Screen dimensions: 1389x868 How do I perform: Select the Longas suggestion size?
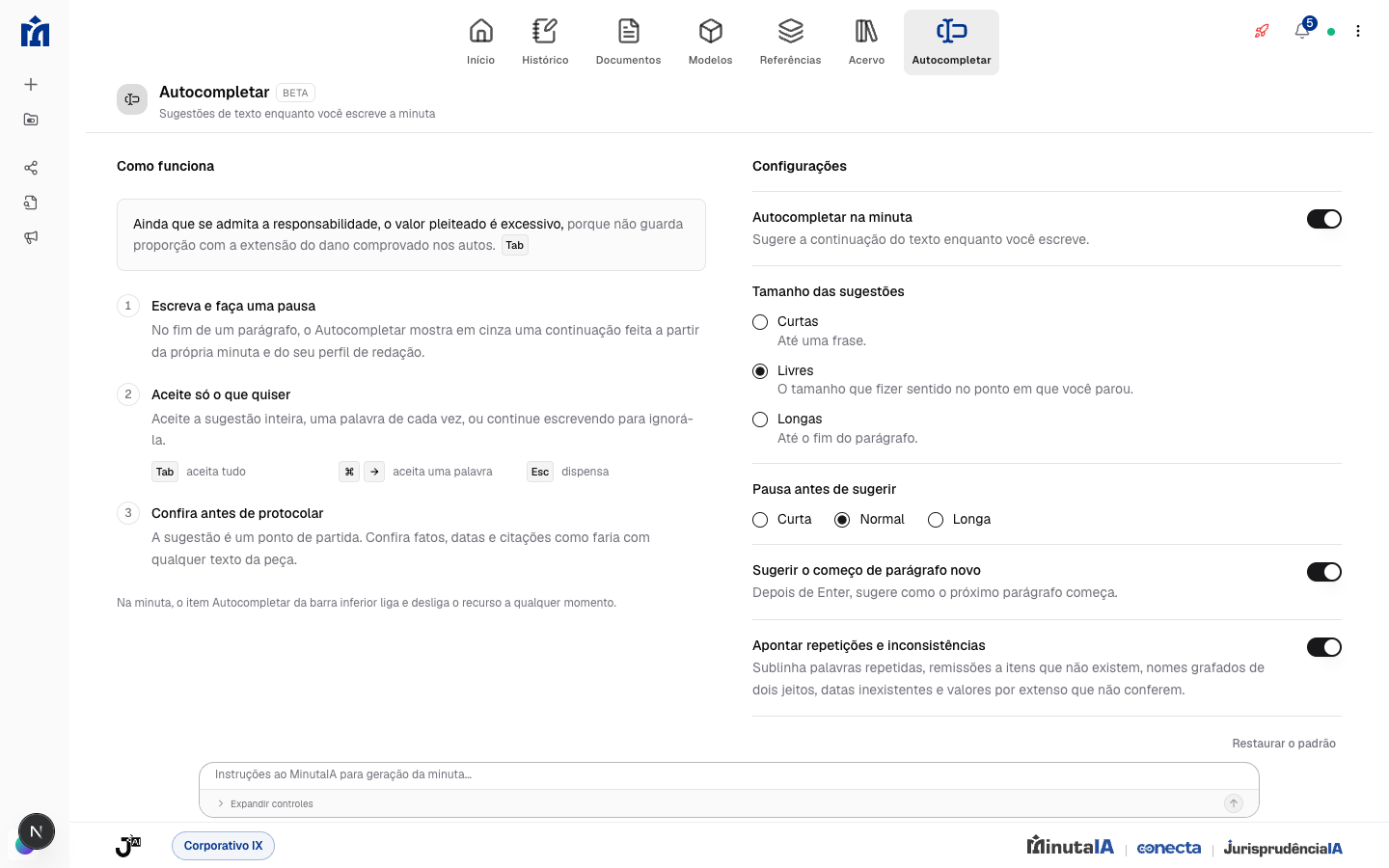tap(760, 420)
